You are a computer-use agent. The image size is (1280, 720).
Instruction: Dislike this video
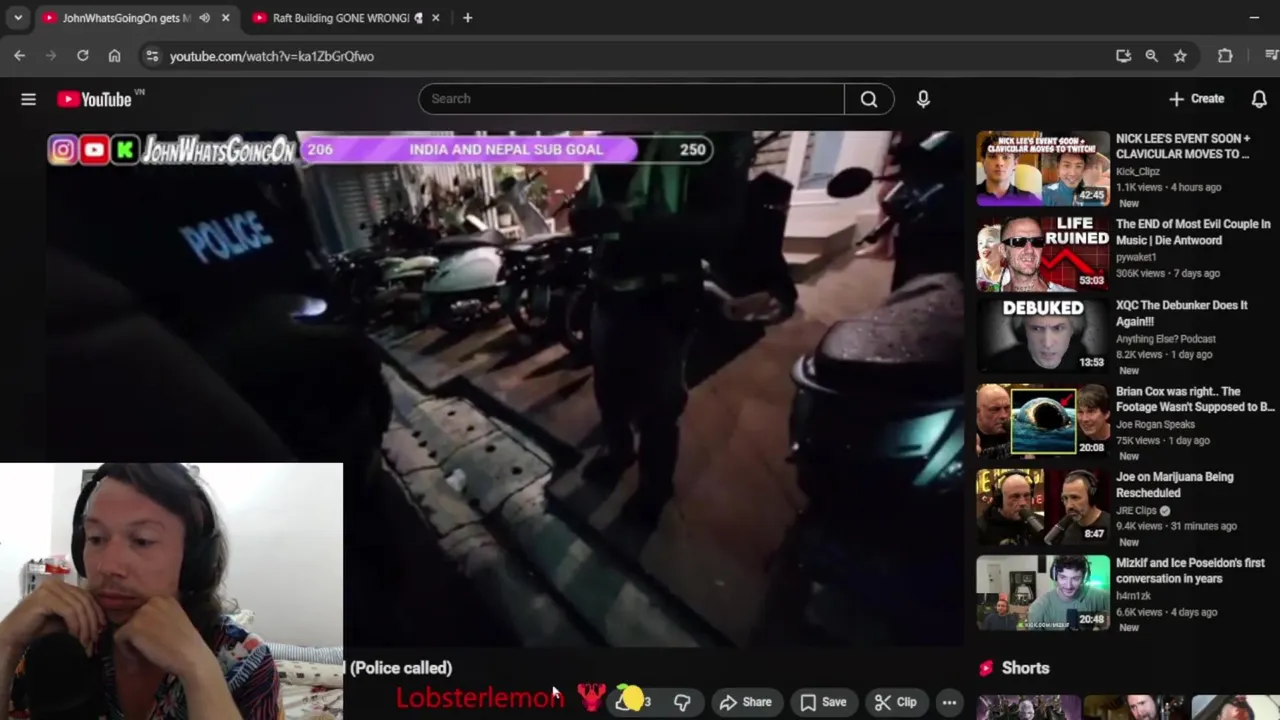point(682,702)
